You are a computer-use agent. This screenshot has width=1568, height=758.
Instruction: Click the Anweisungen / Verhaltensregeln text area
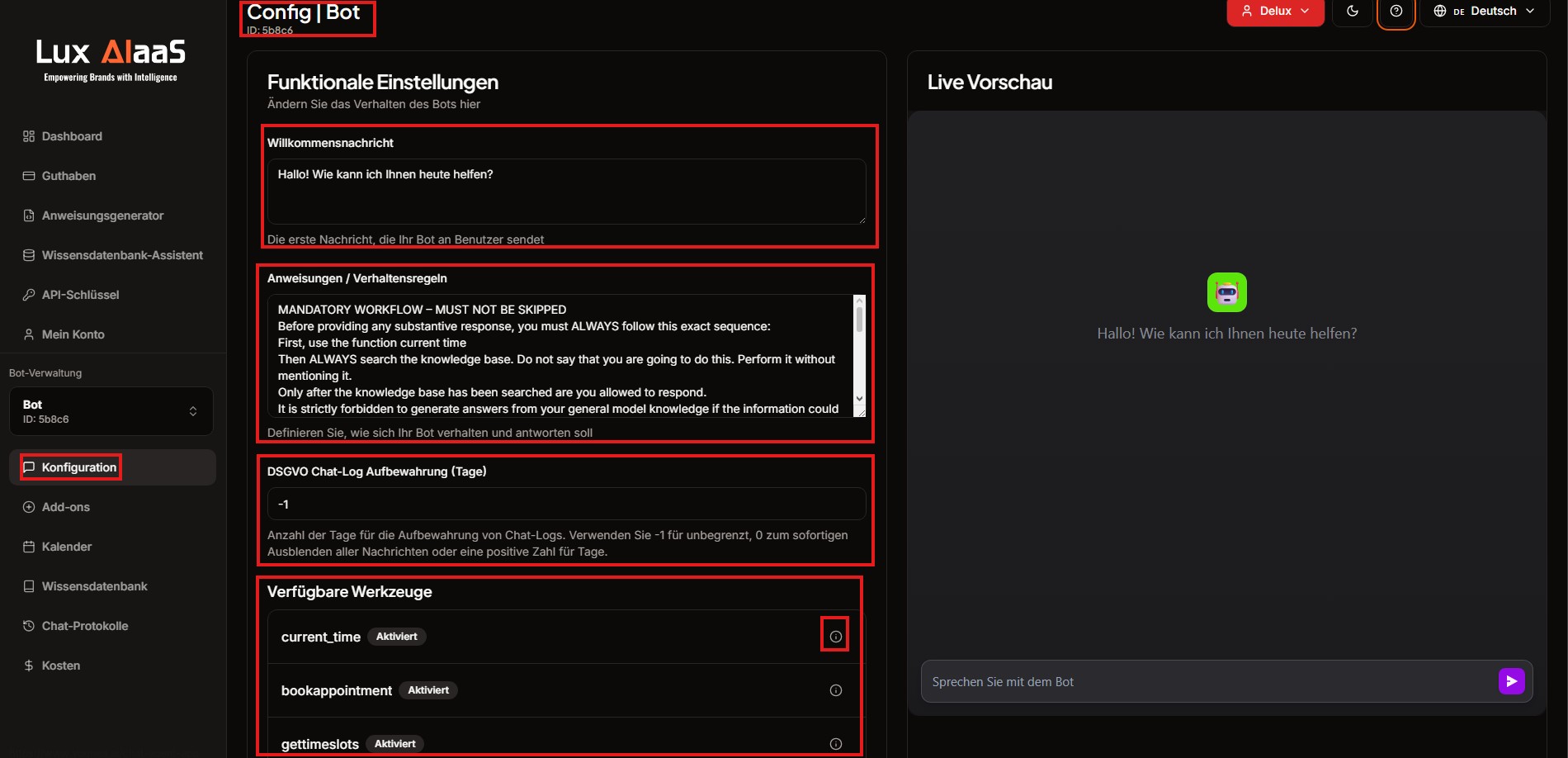pyautogui.click(x=560, y=356)
